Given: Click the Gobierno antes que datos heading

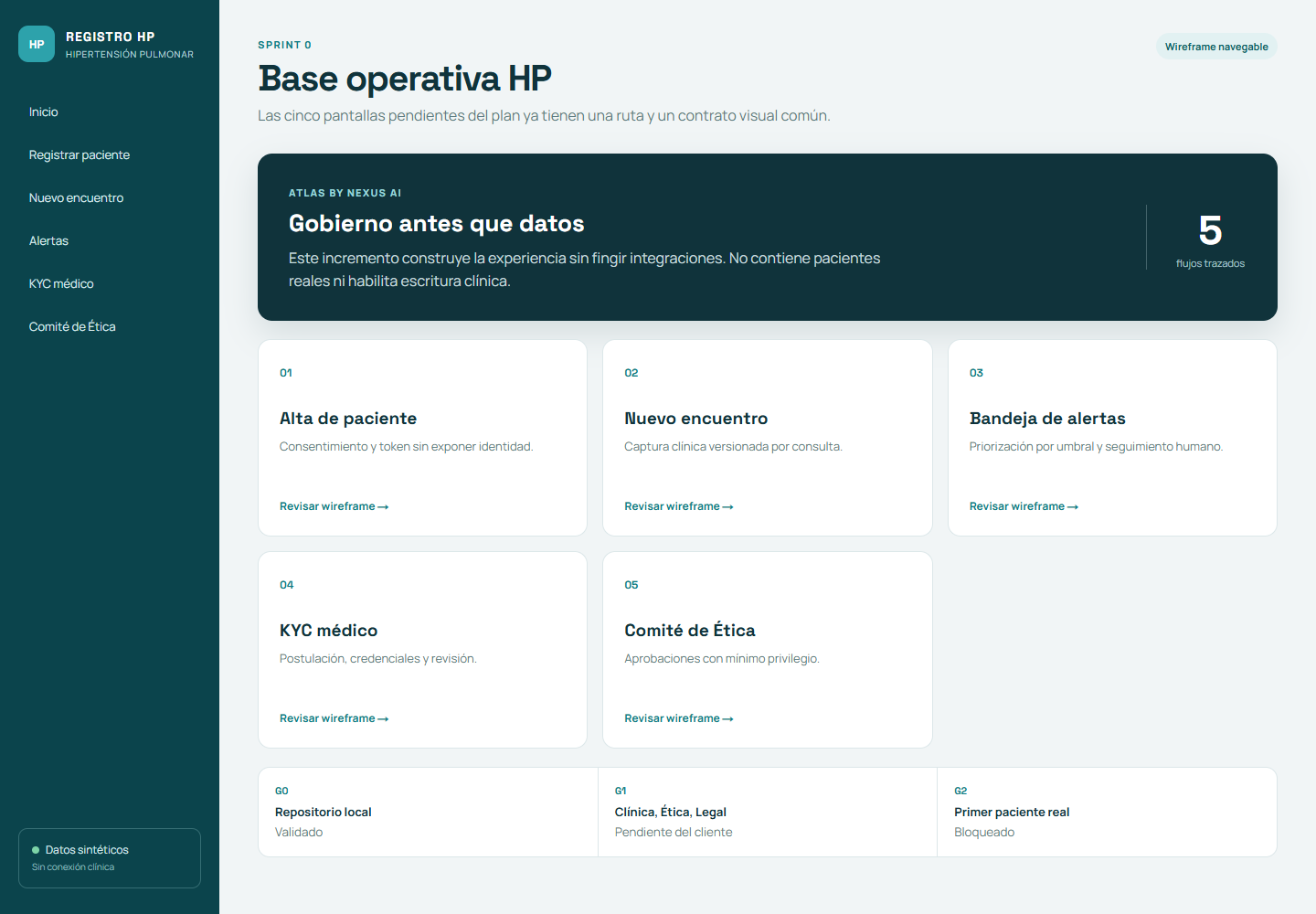Looking at the screenshot, I should click(x=437, y=224).
